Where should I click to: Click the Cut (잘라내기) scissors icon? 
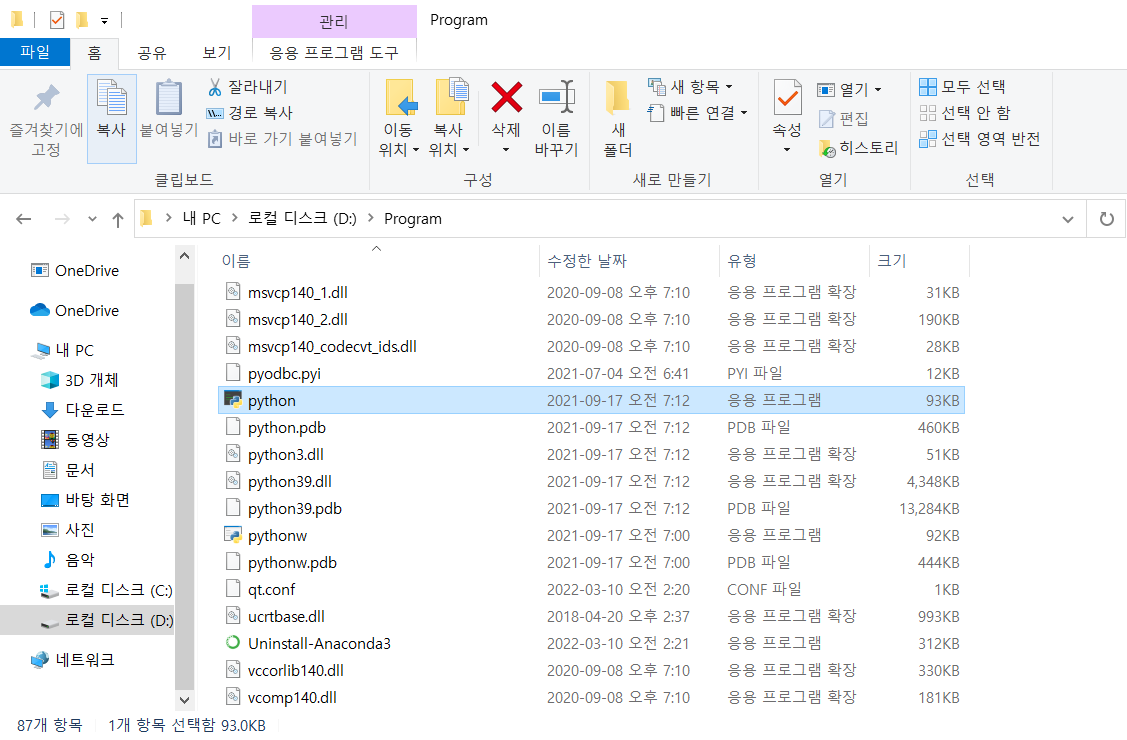(214, 87)
